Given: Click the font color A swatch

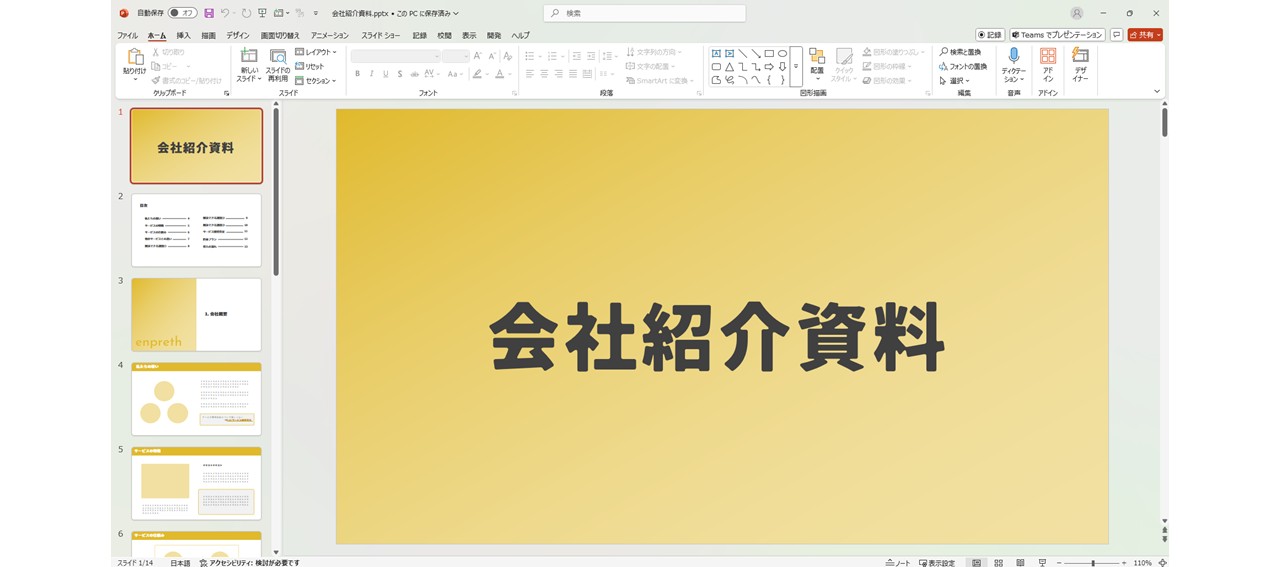Looking at the screenshot, I should tap(501, 74).
